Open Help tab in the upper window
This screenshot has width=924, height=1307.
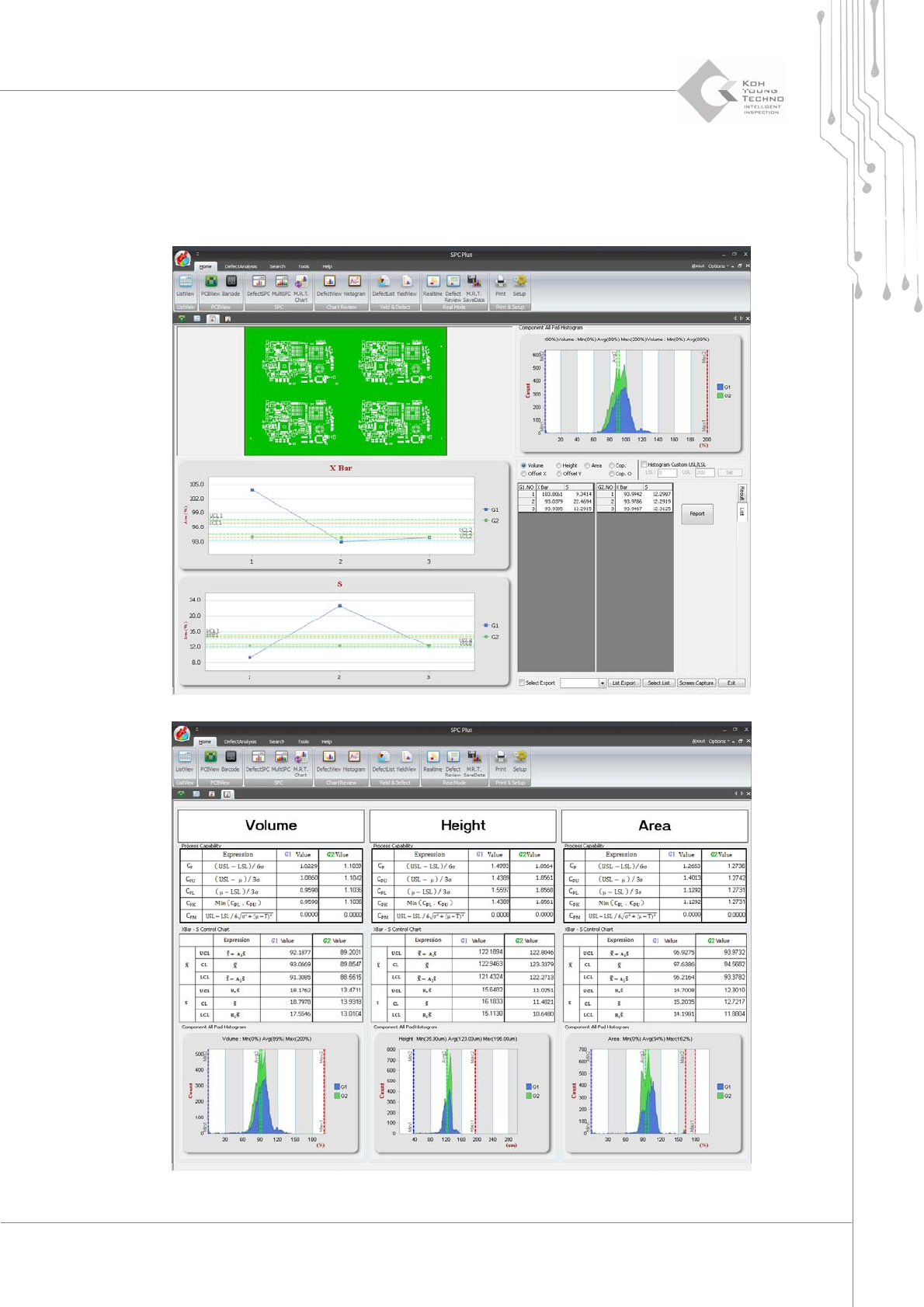click(327, 266)
